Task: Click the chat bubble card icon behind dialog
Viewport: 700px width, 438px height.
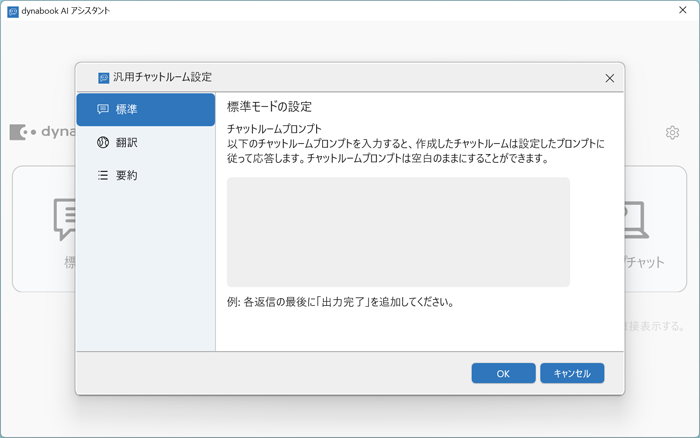Action: (65, 220)
